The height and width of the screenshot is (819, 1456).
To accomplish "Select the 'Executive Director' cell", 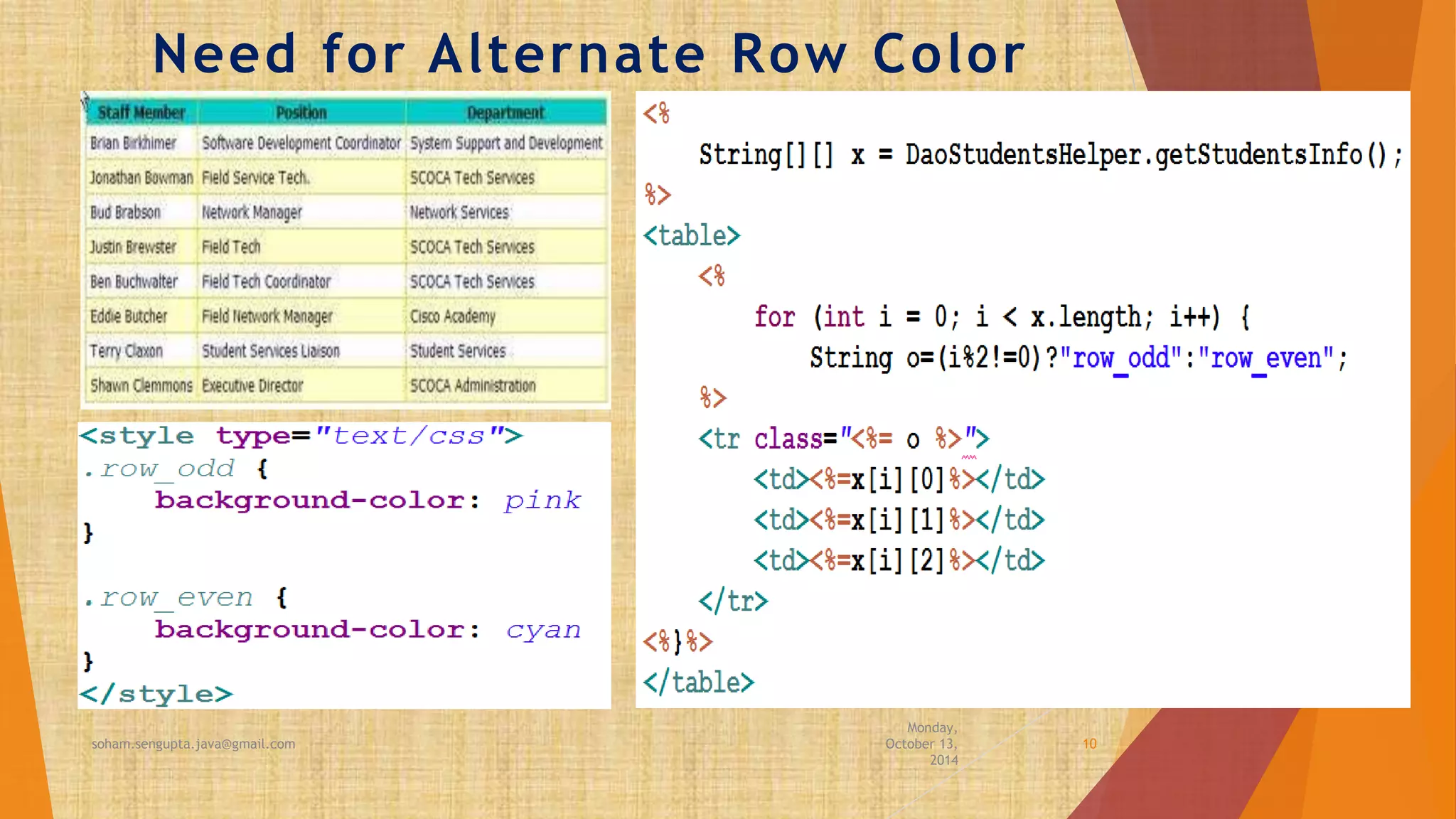I will click(301, 385).
